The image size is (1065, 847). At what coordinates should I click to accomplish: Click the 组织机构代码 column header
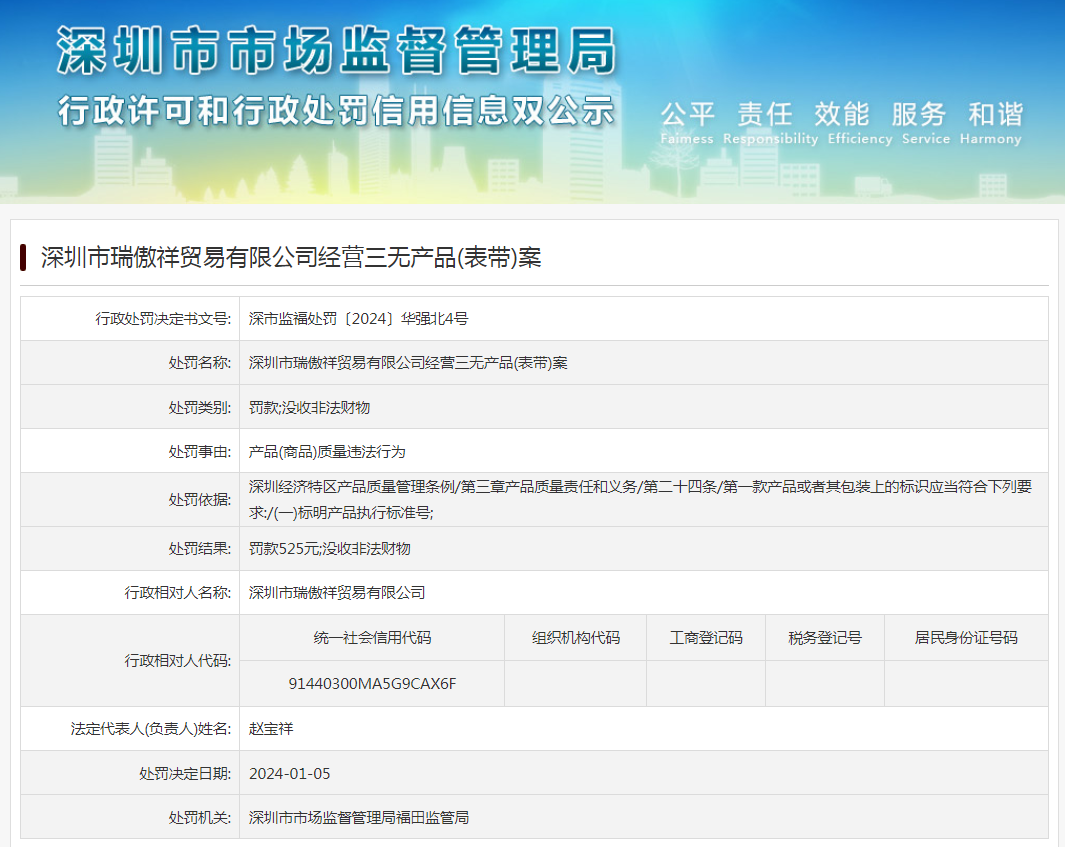[x=576, y=638]
